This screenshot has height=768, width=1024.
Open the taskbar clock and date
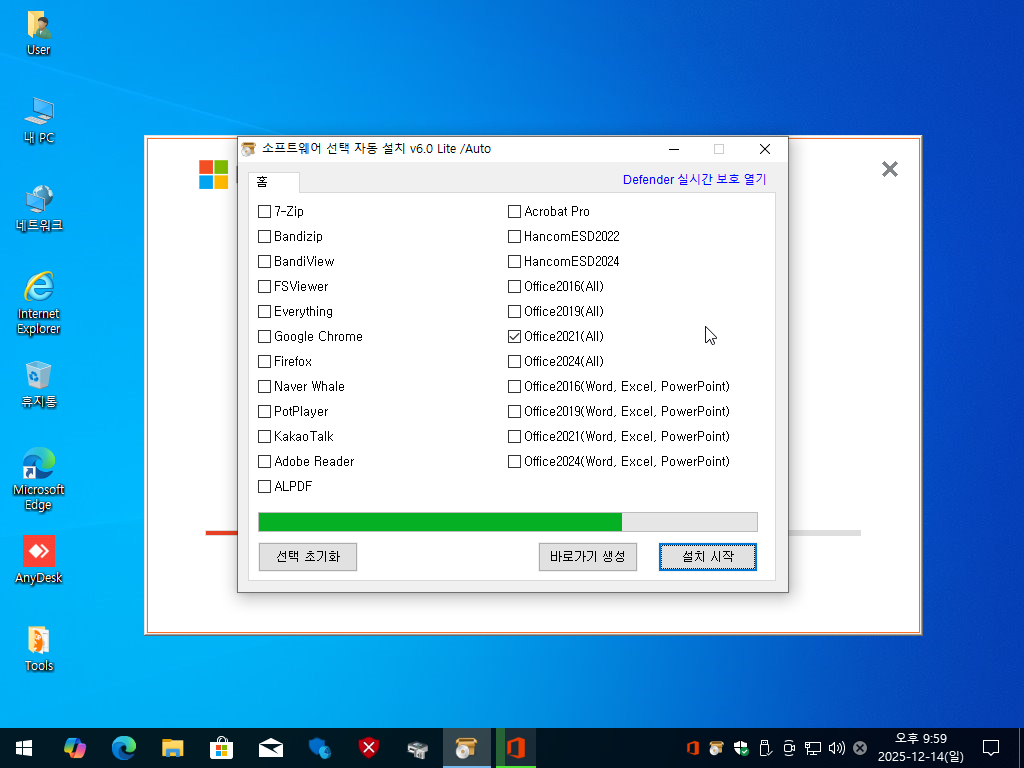920,748
